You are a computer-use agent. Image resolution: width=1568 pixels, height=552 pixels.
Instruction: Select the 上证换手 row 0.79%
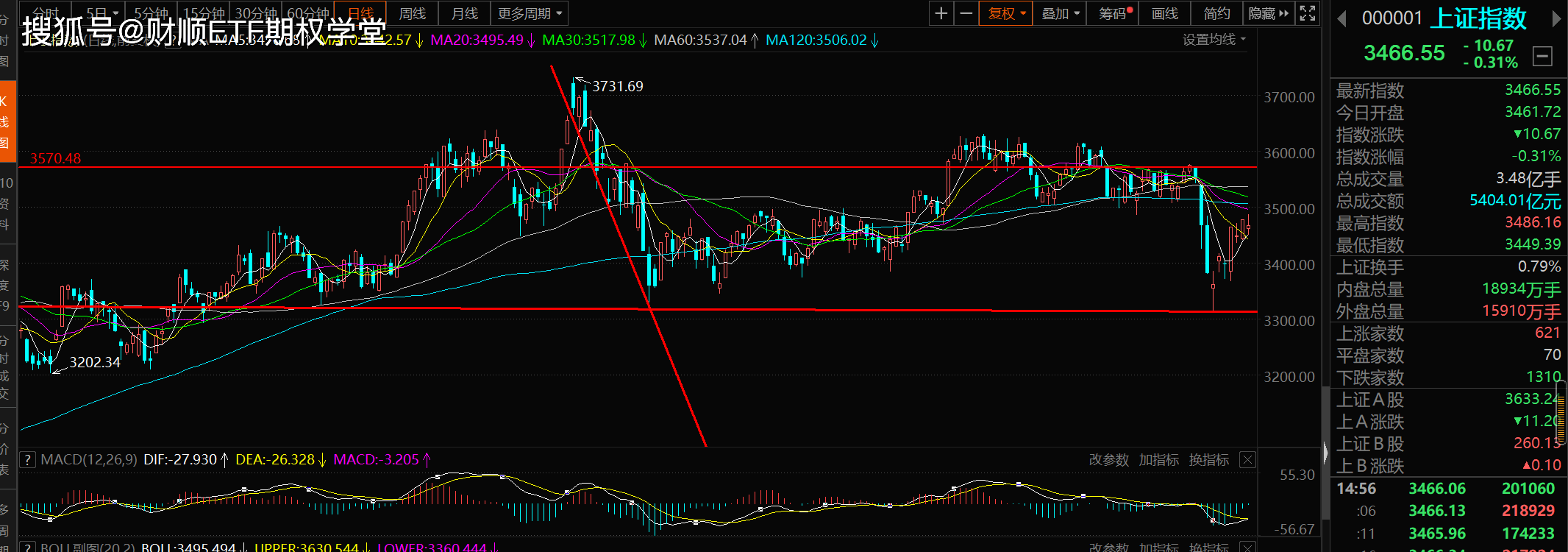click(1448, 267)
